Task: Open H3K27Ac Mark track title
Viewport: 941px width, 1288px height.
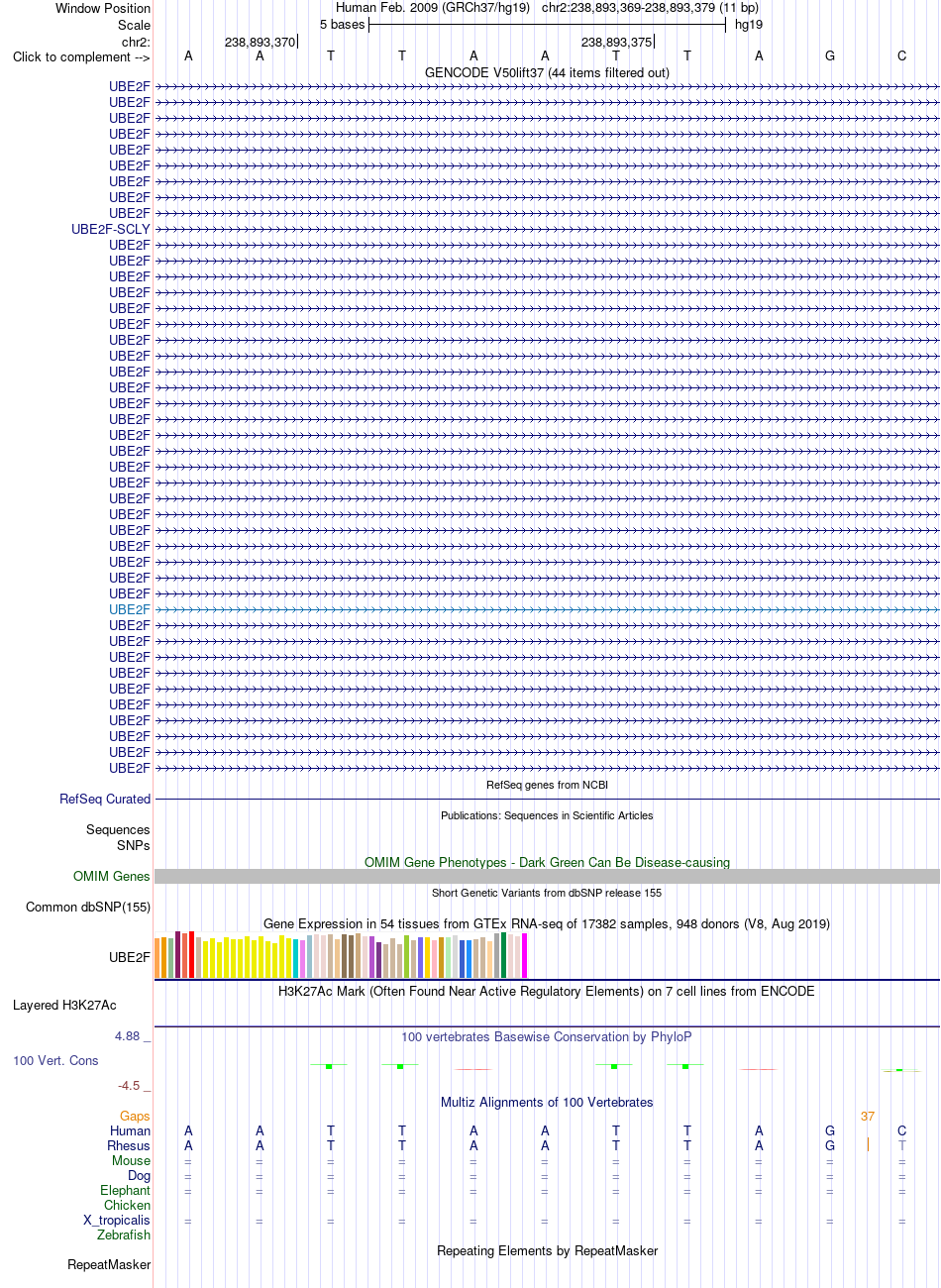Action: (x=547, y=991)
